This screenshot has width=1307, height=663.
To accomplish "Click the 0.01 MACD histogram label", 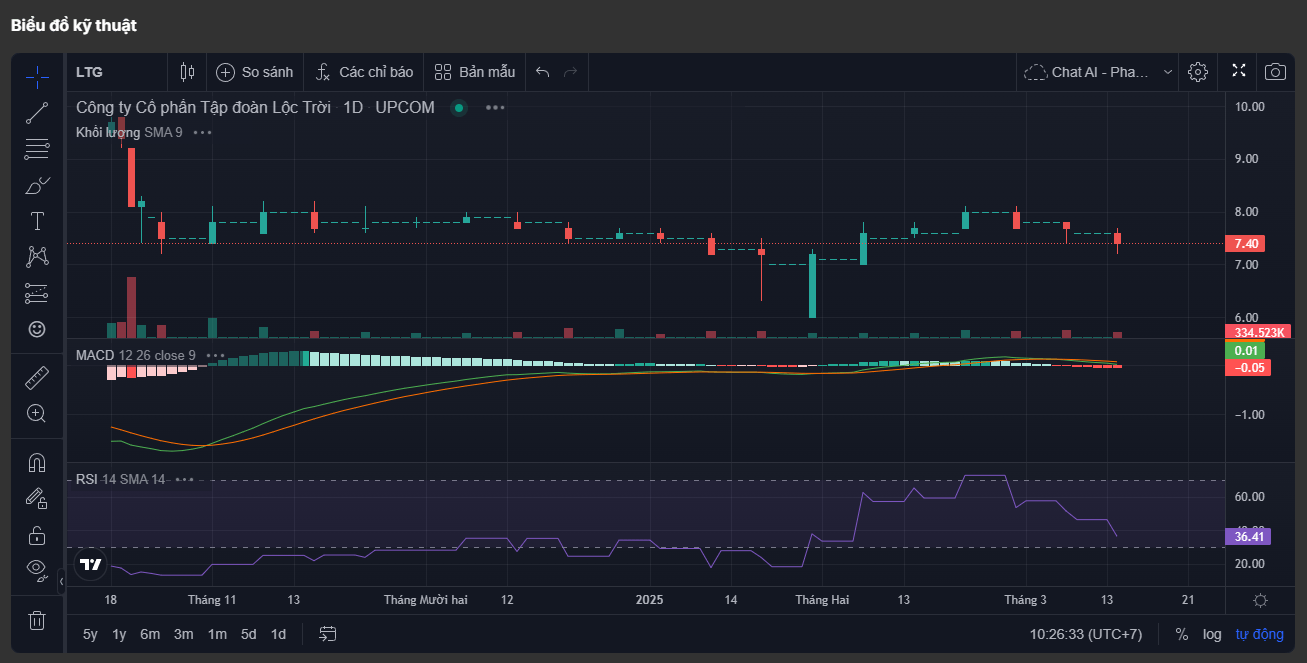I will (x=1245, y=350).
